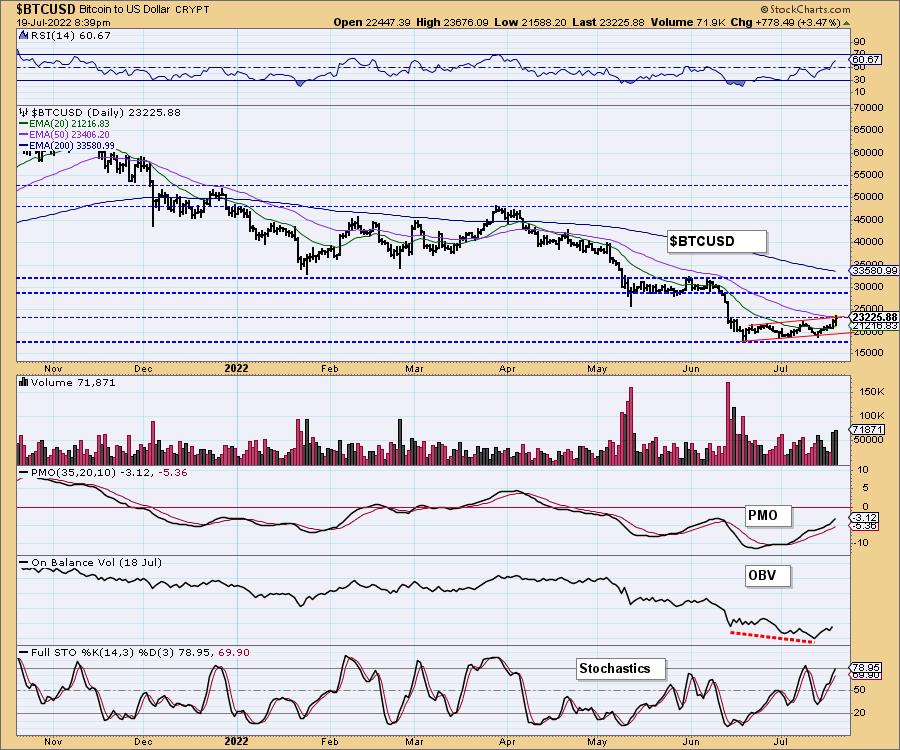Click the Apr label below the price chart
This screenshot has width=900, height=750.
click(507, 368)
